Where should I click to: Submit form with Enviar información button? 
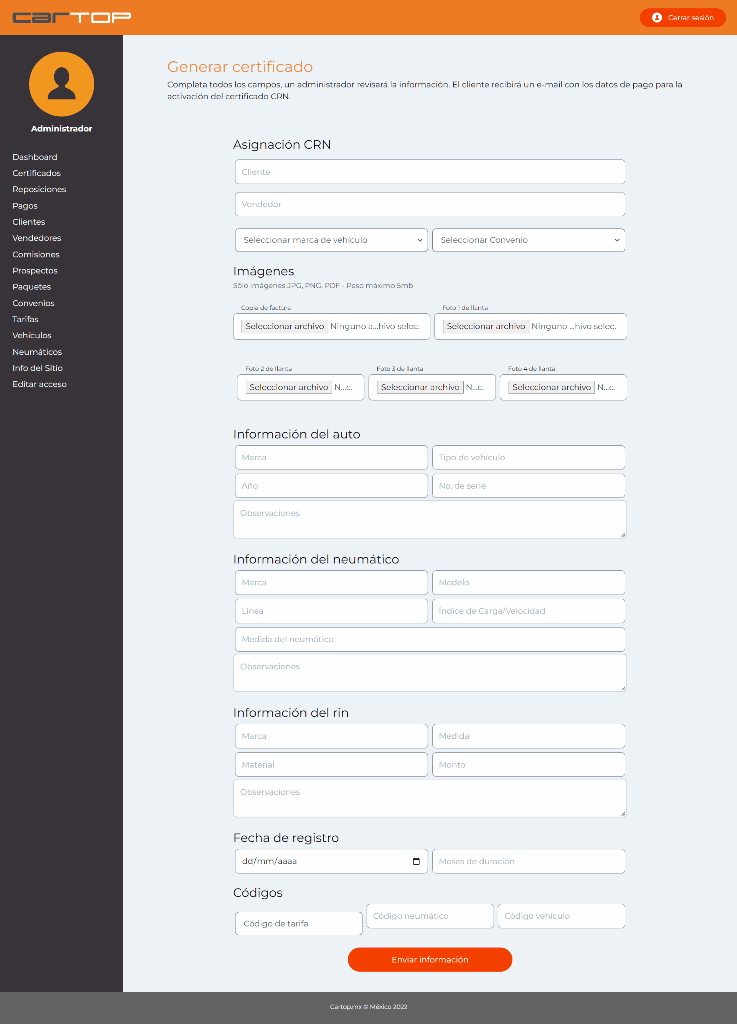click(x=429, y=960)
